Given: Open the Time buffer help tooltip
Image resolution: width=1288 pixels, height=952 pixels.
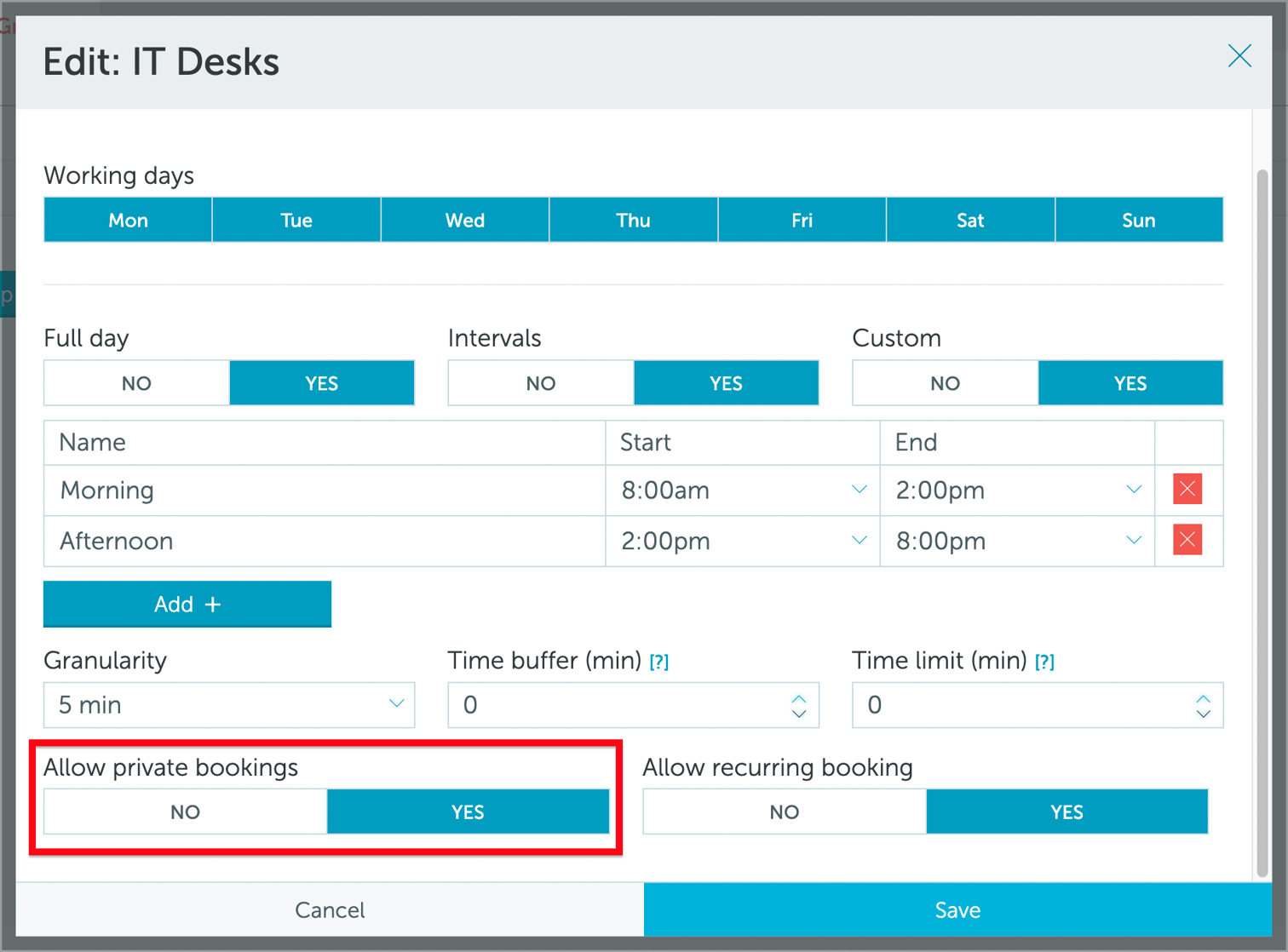Looking at the screenshot, I should click(x=659, y=661).
